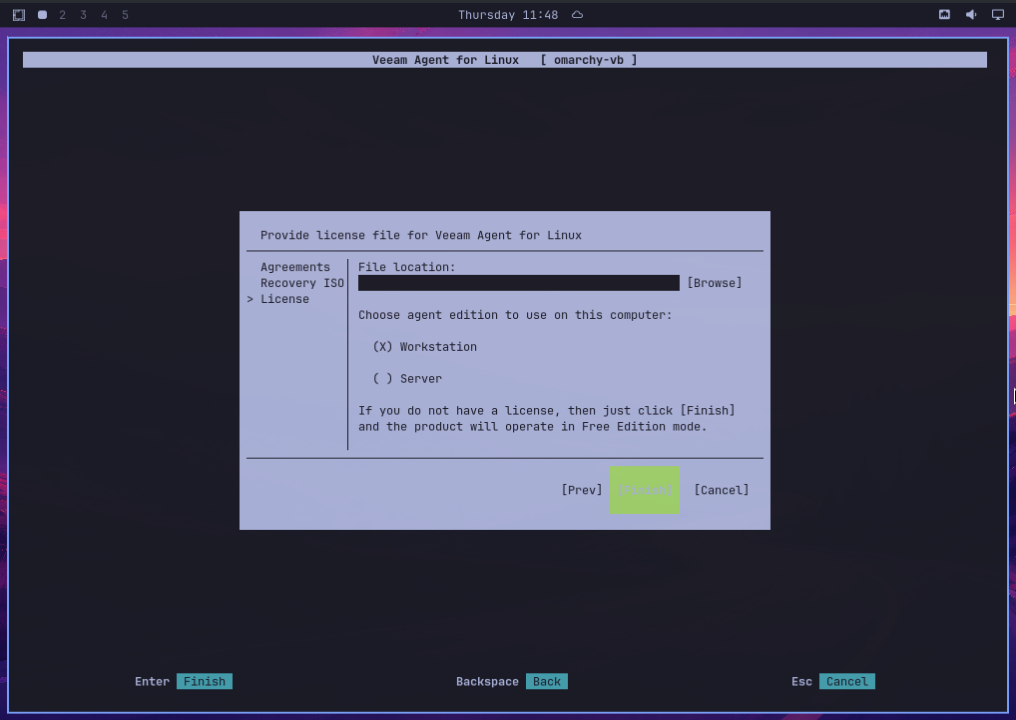Switch to workspace 3
Viewport: 1016px width, 720px height.
pyautogui.click(x=83, y=14)
